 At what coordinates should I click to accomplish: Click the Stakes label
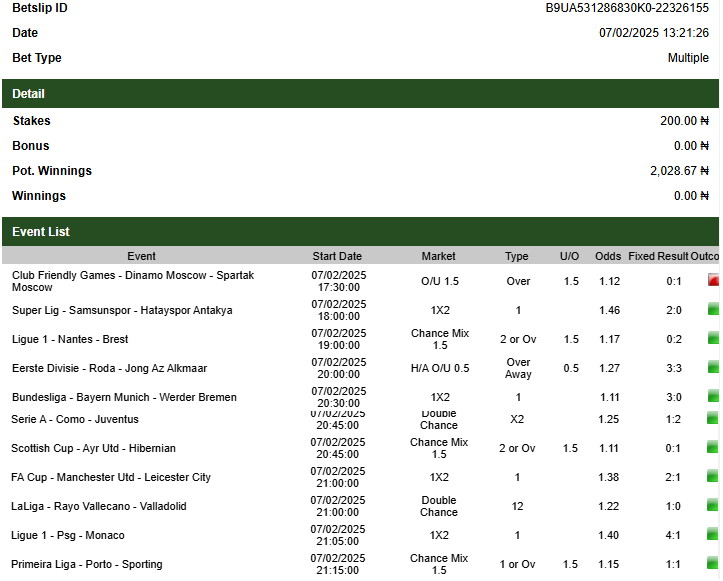click(31, 121)
